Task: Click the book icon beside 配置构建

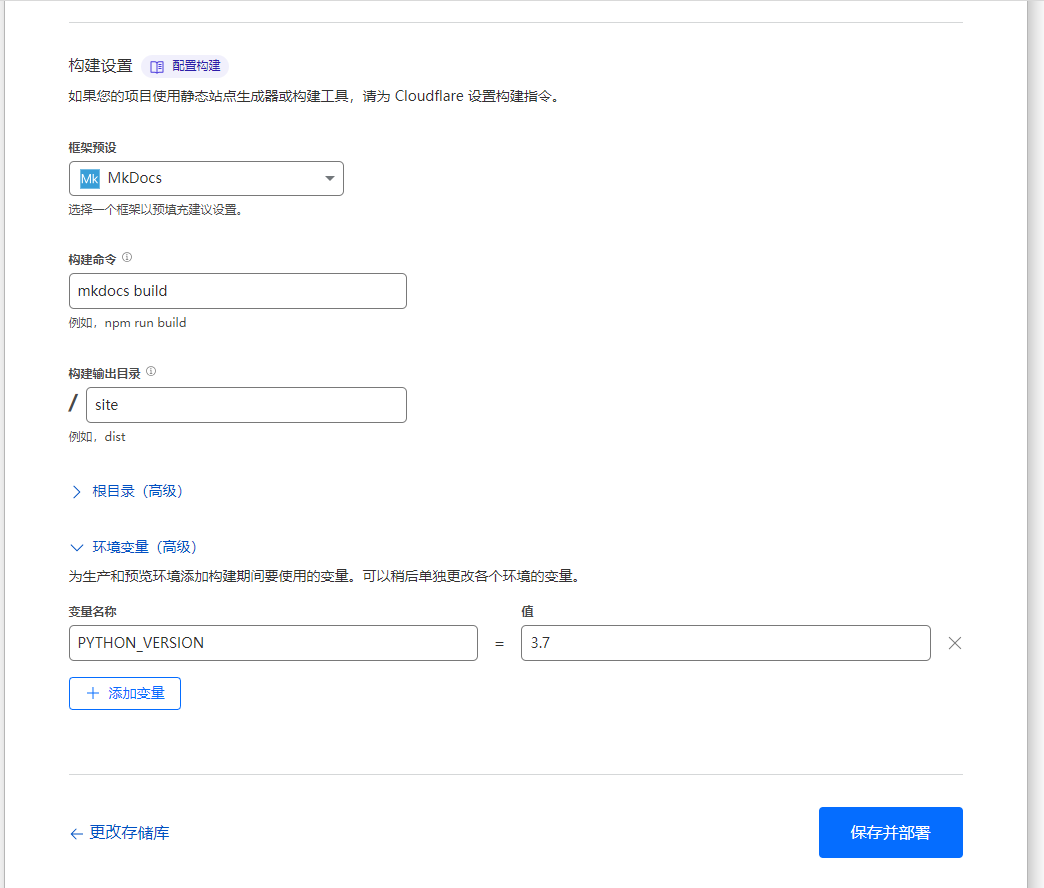Action: coord(157,67)
